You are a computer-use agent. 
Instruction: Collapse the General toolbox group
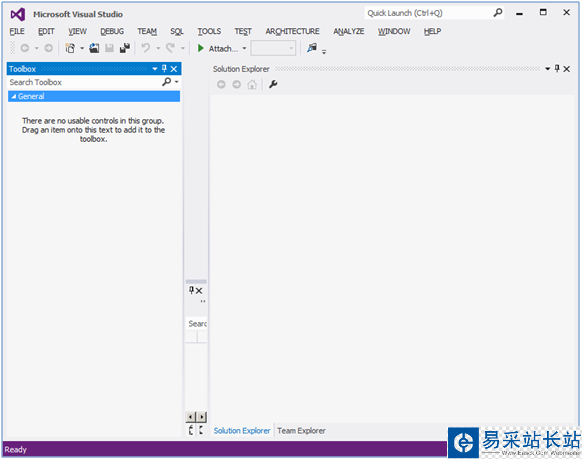click(14, 96)
